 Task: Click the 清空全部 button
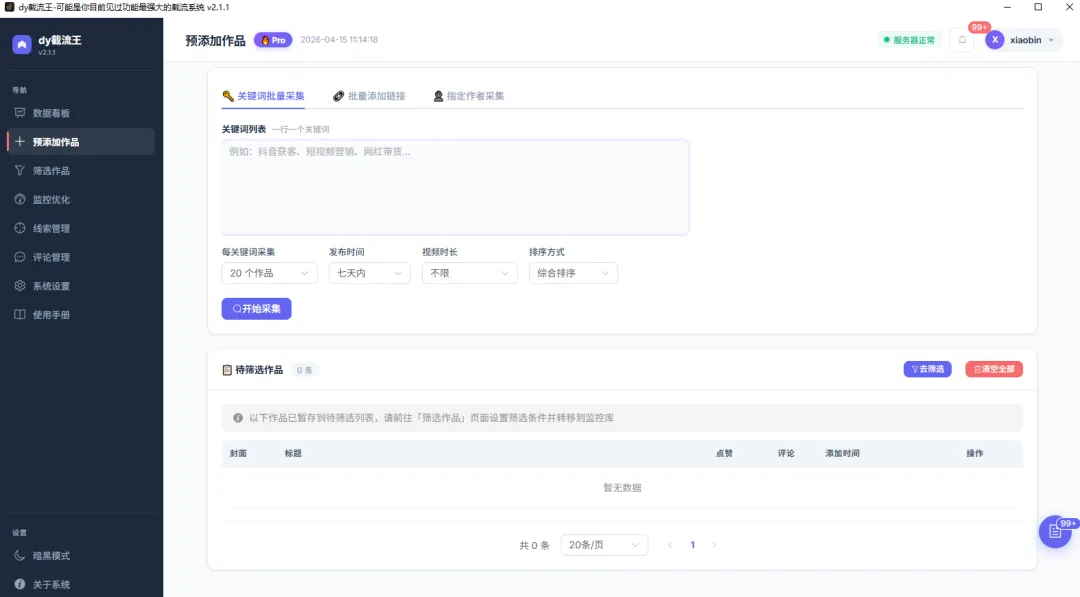tap(993, 368)
